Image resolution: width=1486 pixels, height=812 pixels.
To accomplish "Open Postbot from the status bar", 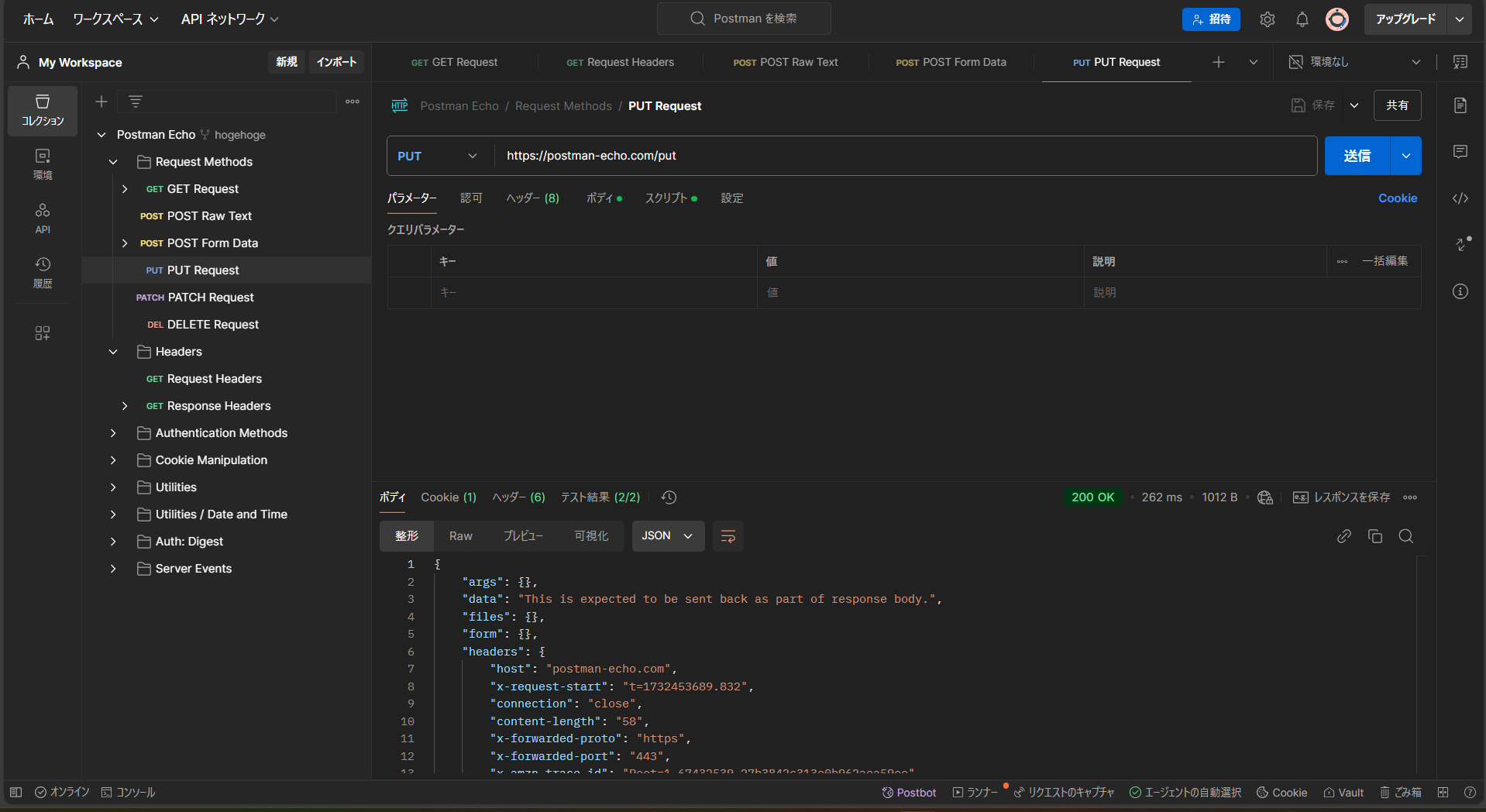I will pos(909,792).
